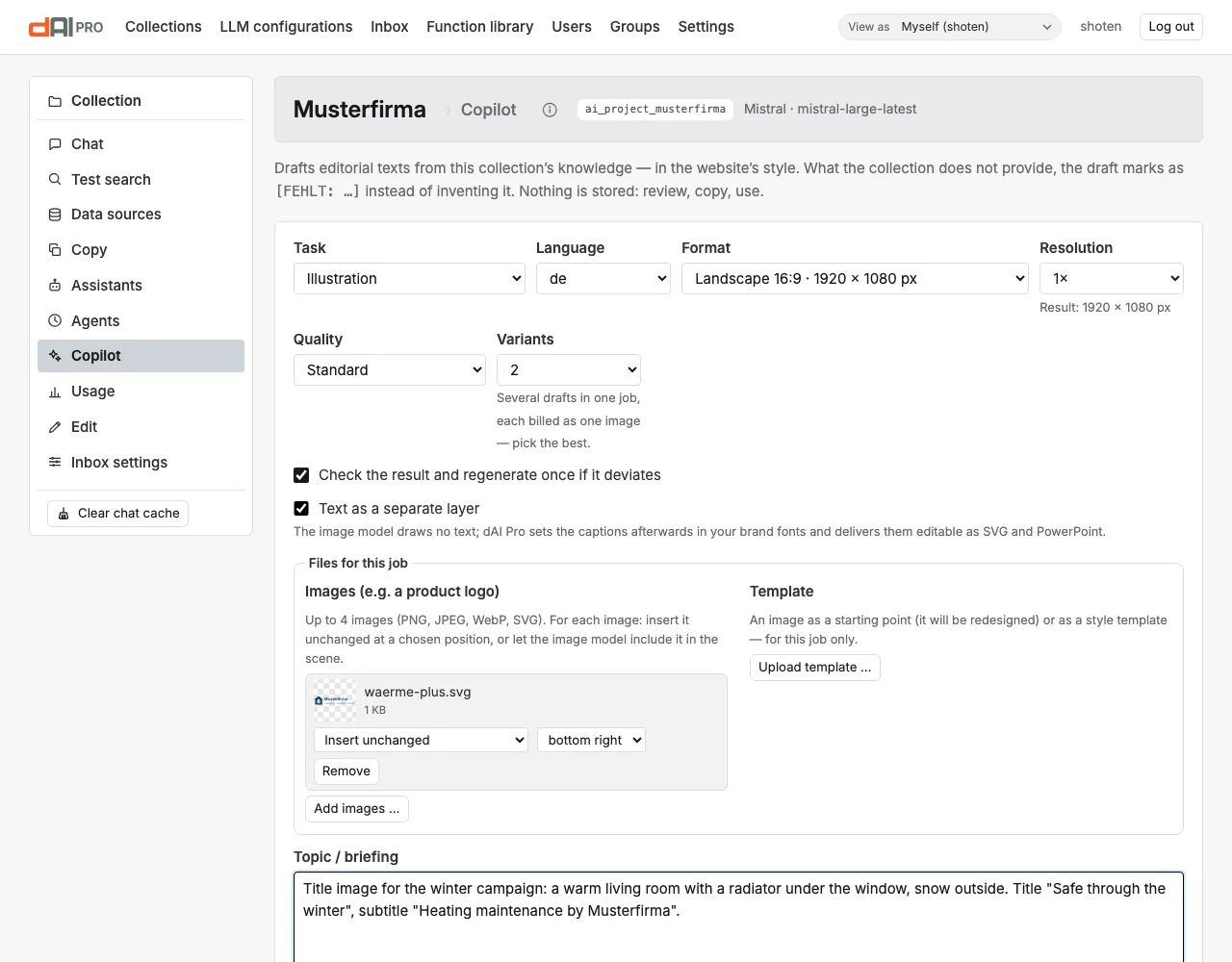The image size is (1232, 962).
Task: Click the 'Upload template ...' button
Action: click(815, 668)
